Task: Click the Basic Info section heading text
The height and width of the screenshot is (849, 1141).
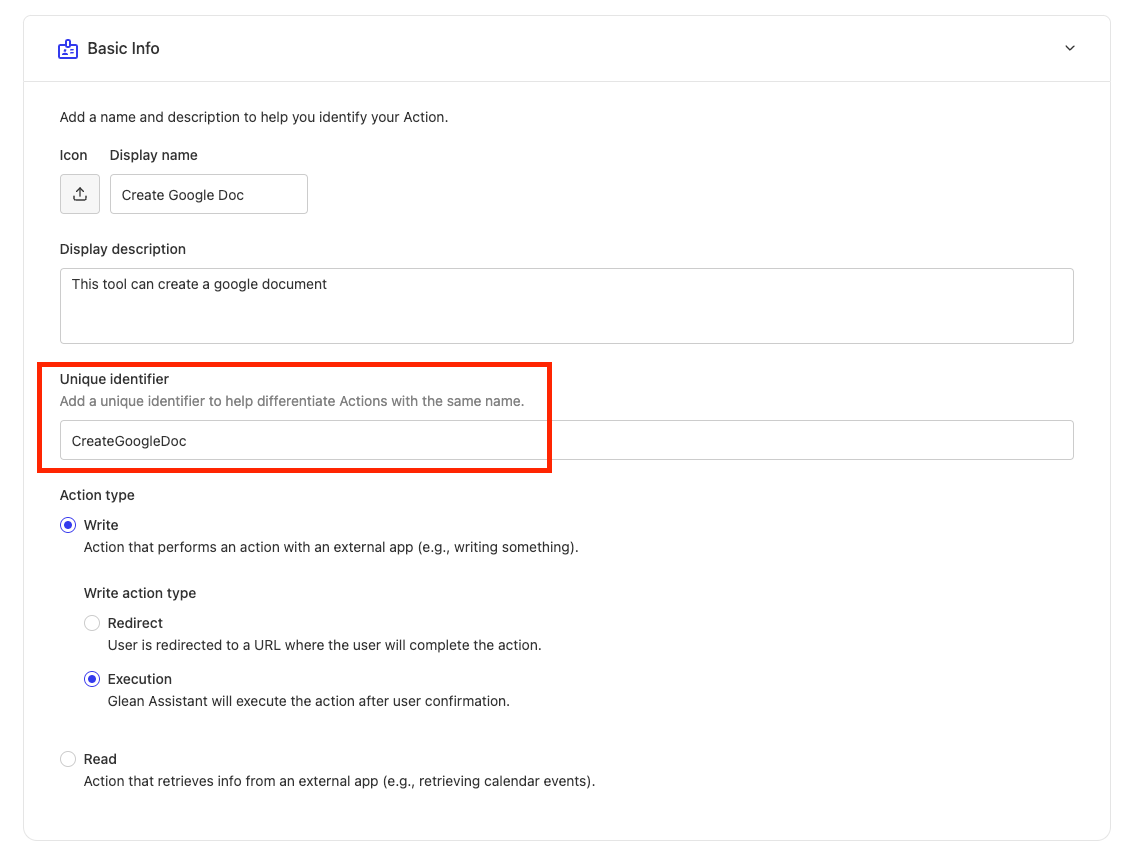Action: click(x=123, y=48)
